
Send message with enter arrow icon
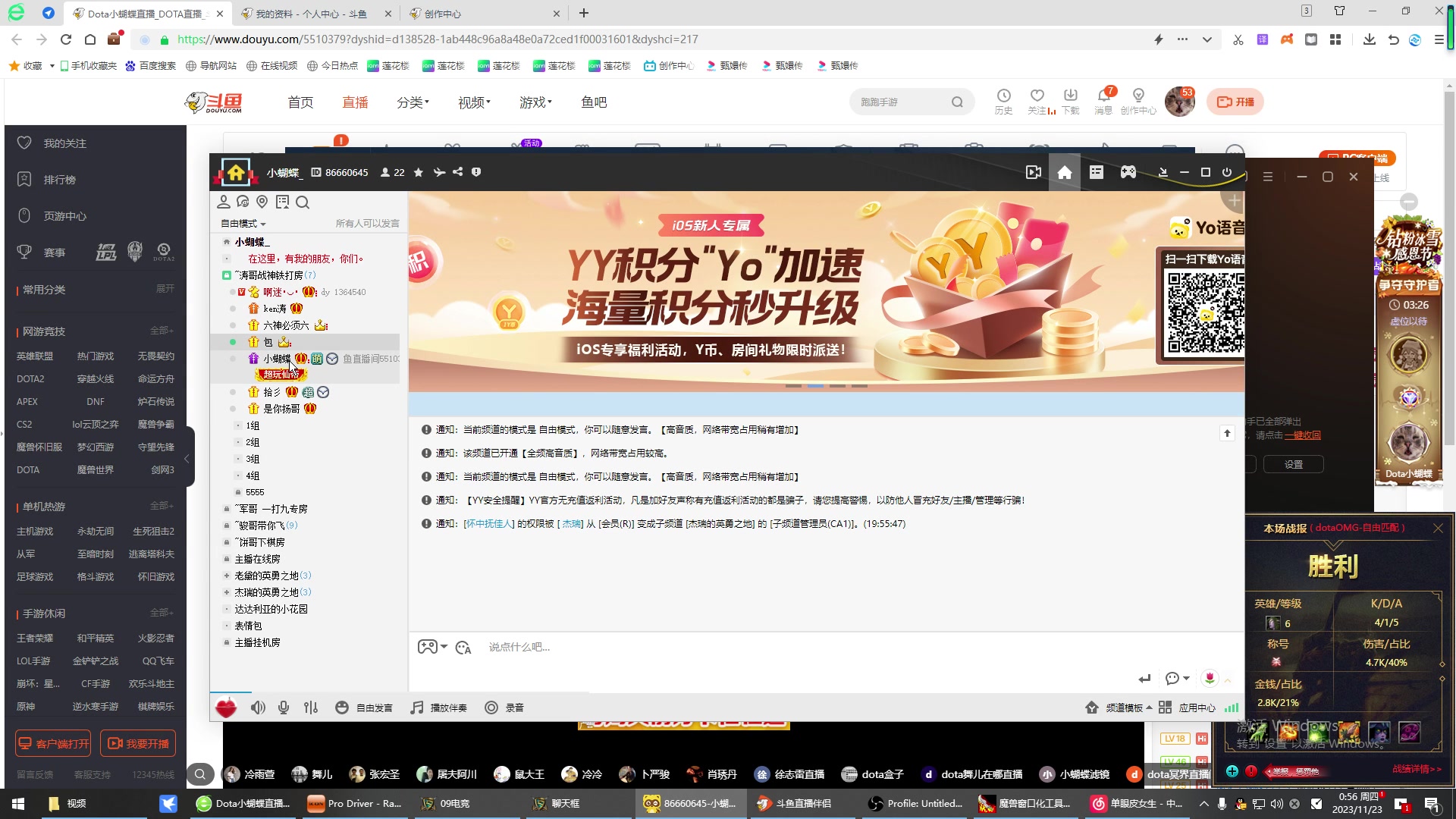coord(1144,679)
